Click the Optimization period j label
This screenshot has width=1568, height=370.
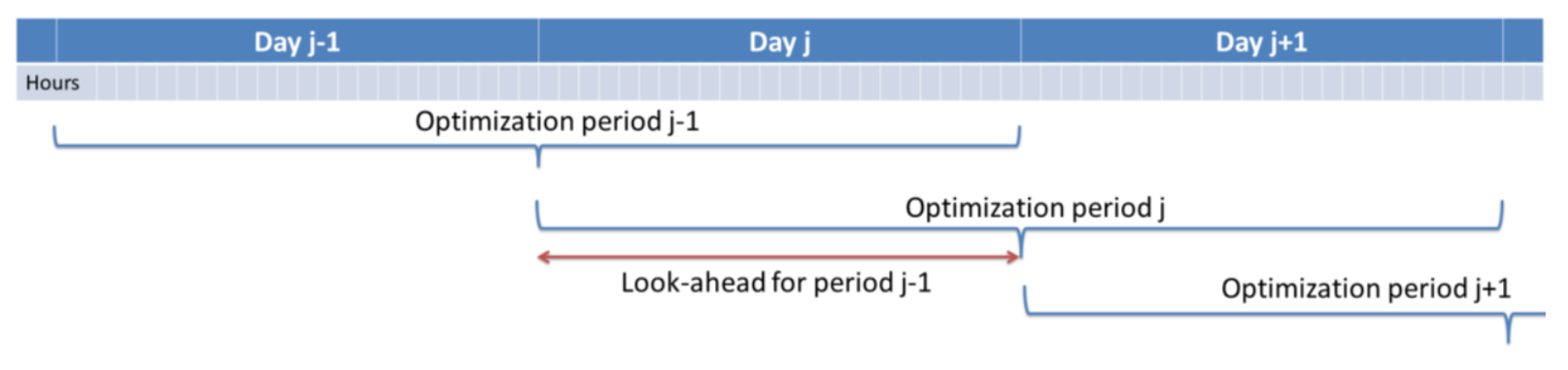point(1035,208)
